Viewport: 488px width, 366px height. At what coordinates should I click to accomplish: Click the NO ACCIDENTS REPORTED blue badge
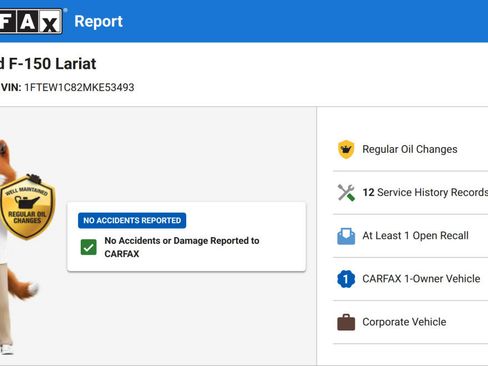click(132, 220)
